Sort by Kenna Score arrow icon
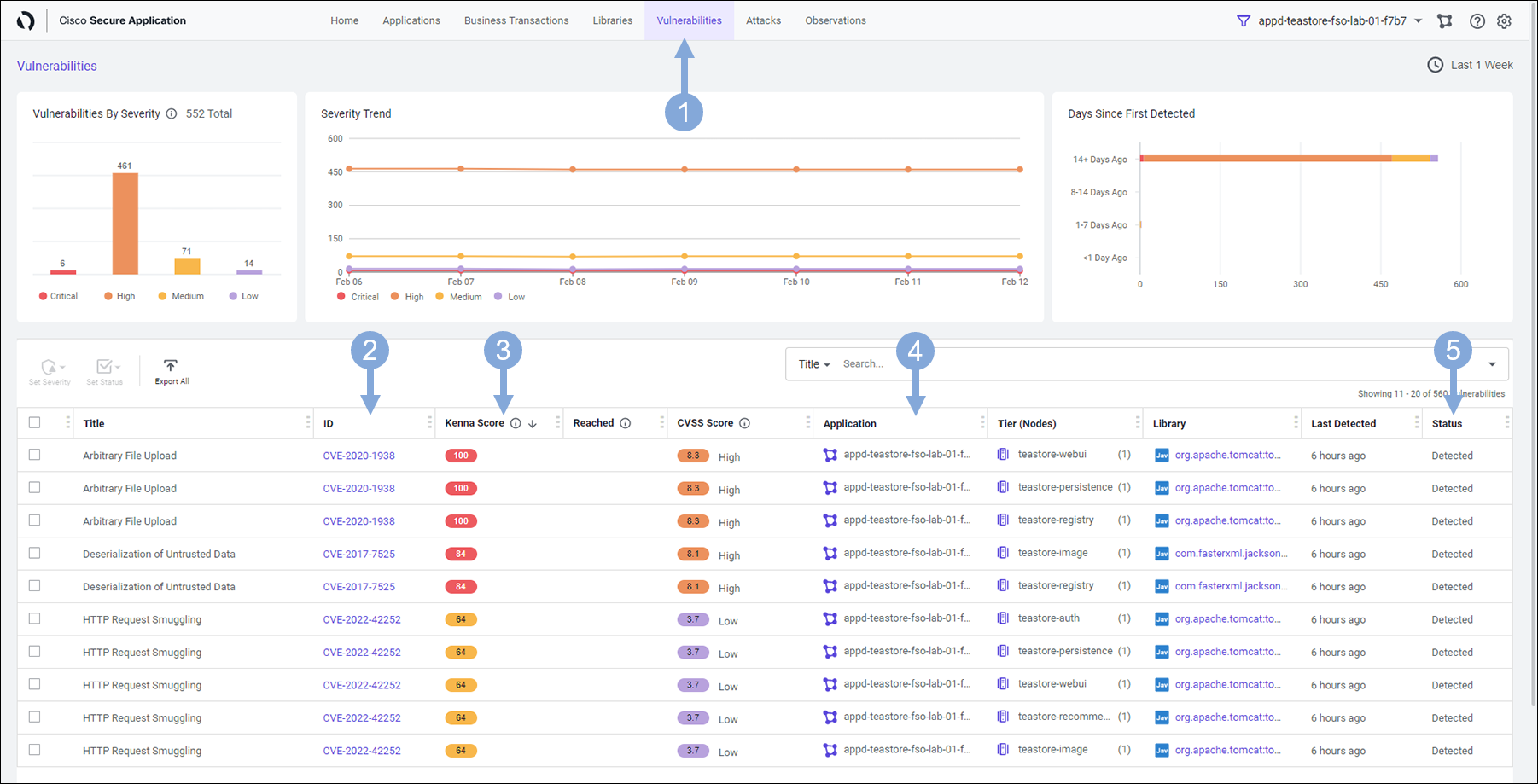 click(533, 424)
